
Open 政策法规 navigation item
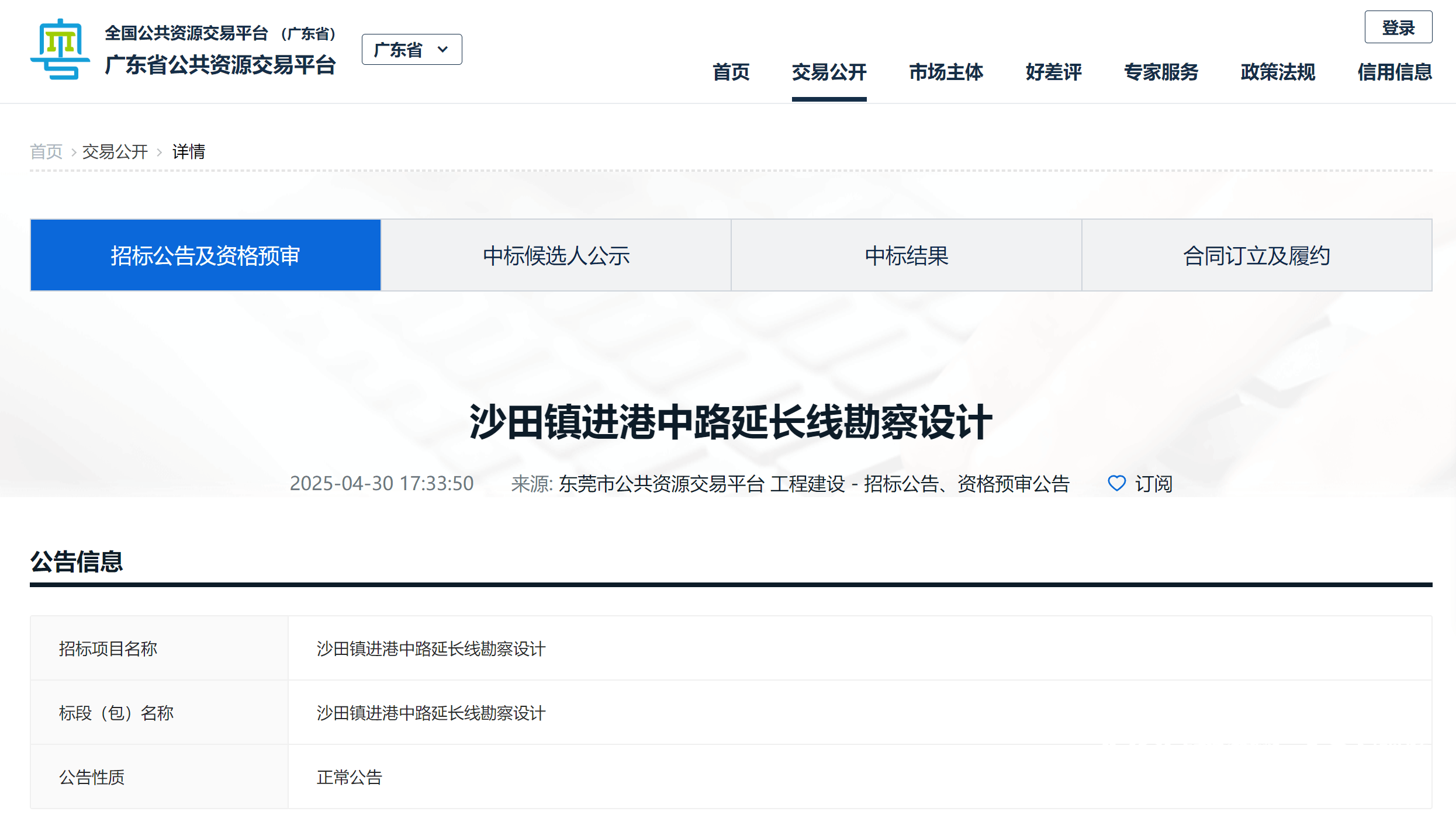click(1278, 72)
